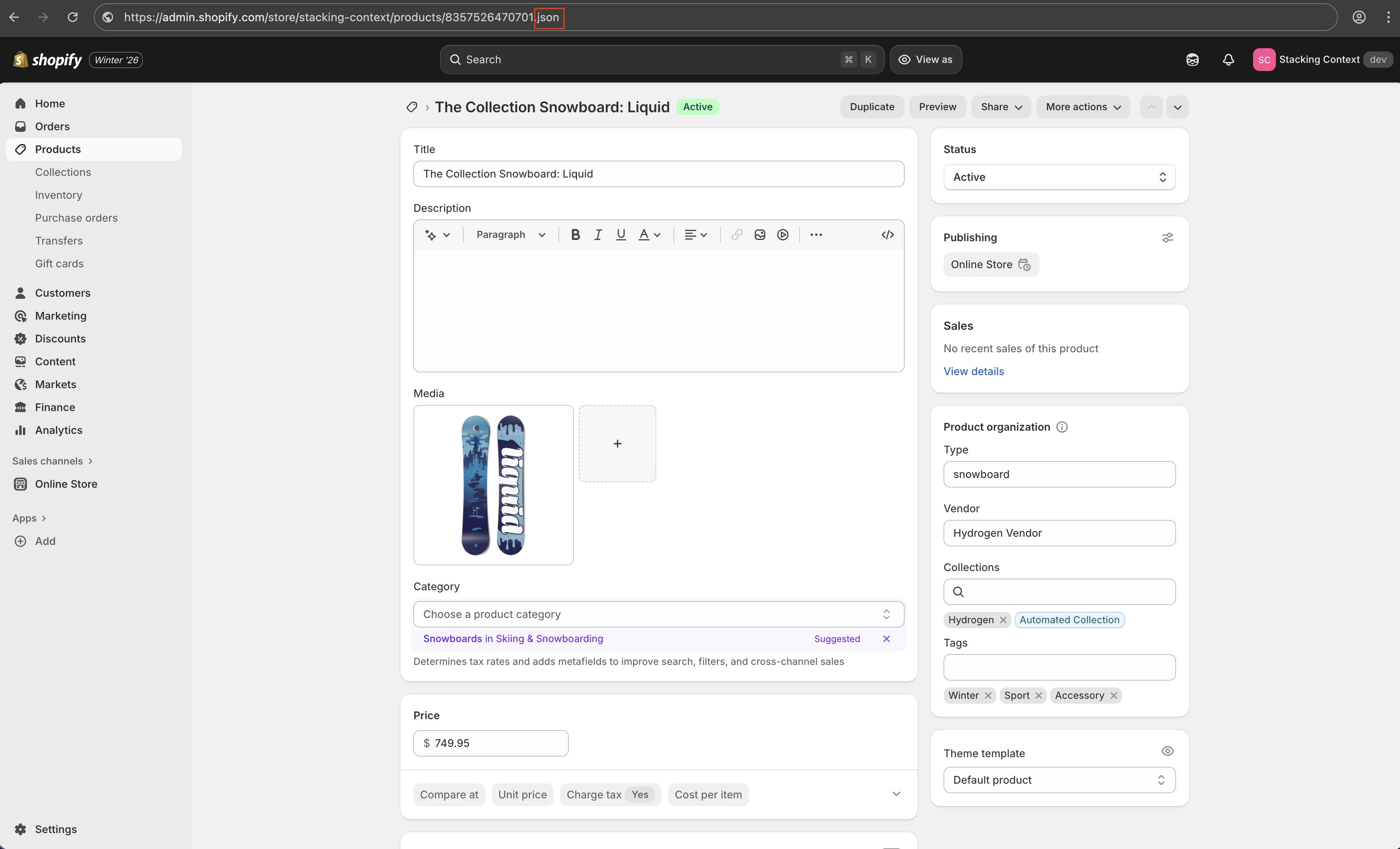Preview the theme template with the eye icon
The height and width of the screenshot is (849, 1400).
coord(1168,751)
